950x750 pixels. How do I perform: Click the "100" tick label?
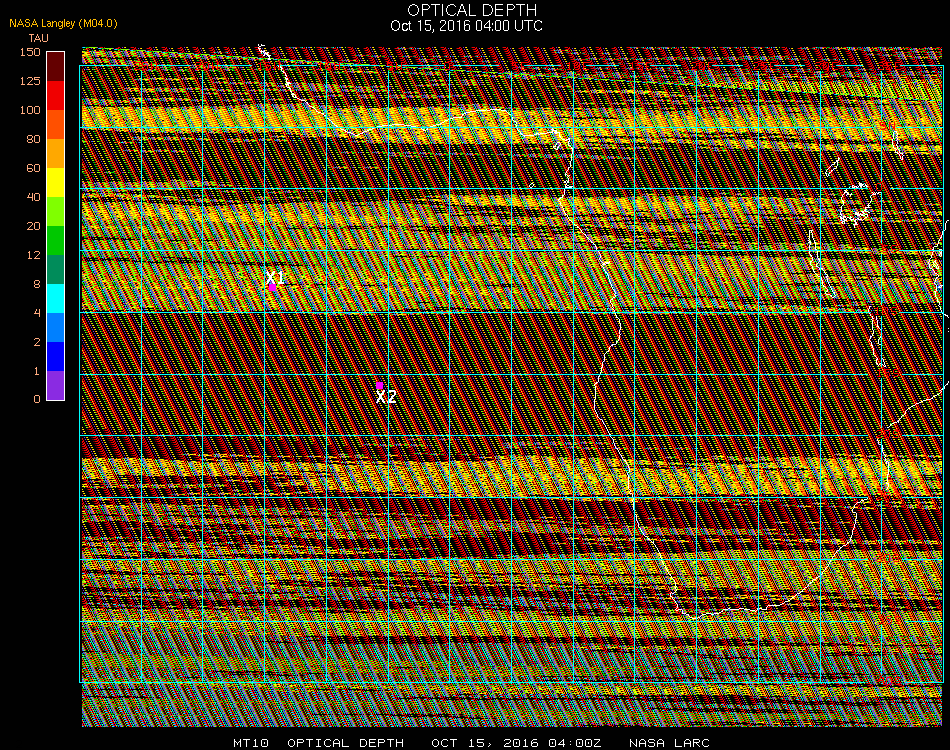click(x=30, y=110)
